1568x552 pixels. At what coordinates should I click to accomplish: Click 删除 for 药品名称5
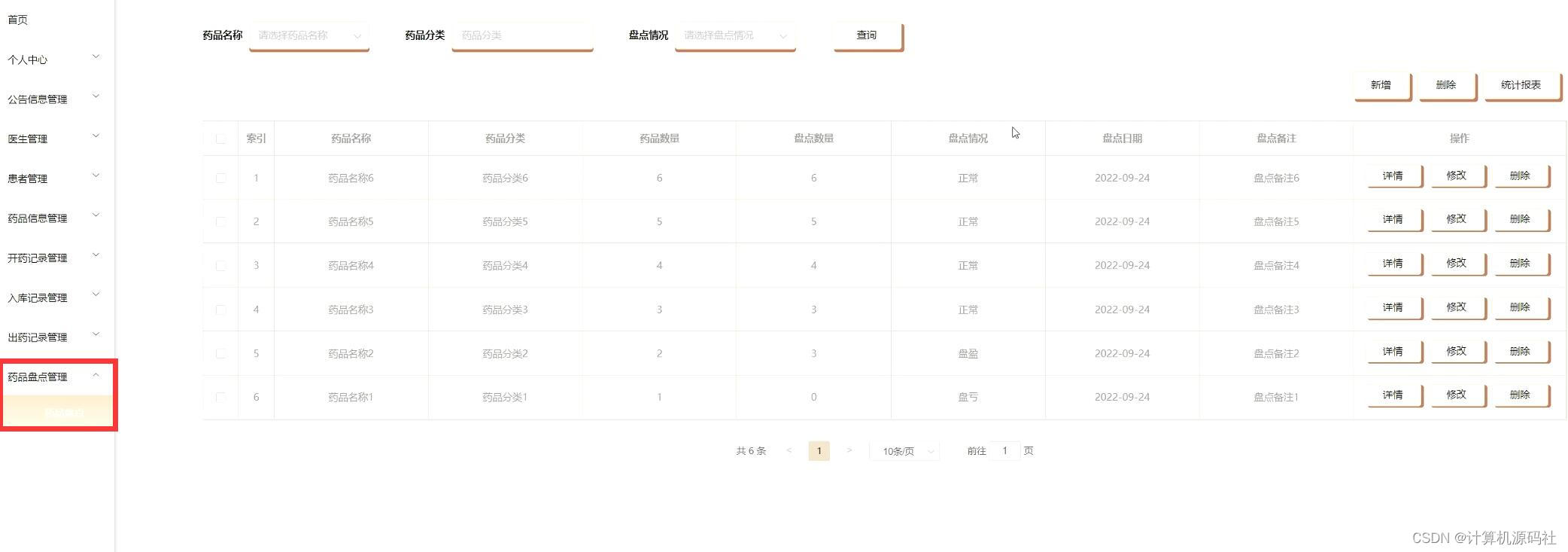[1521, 219]
